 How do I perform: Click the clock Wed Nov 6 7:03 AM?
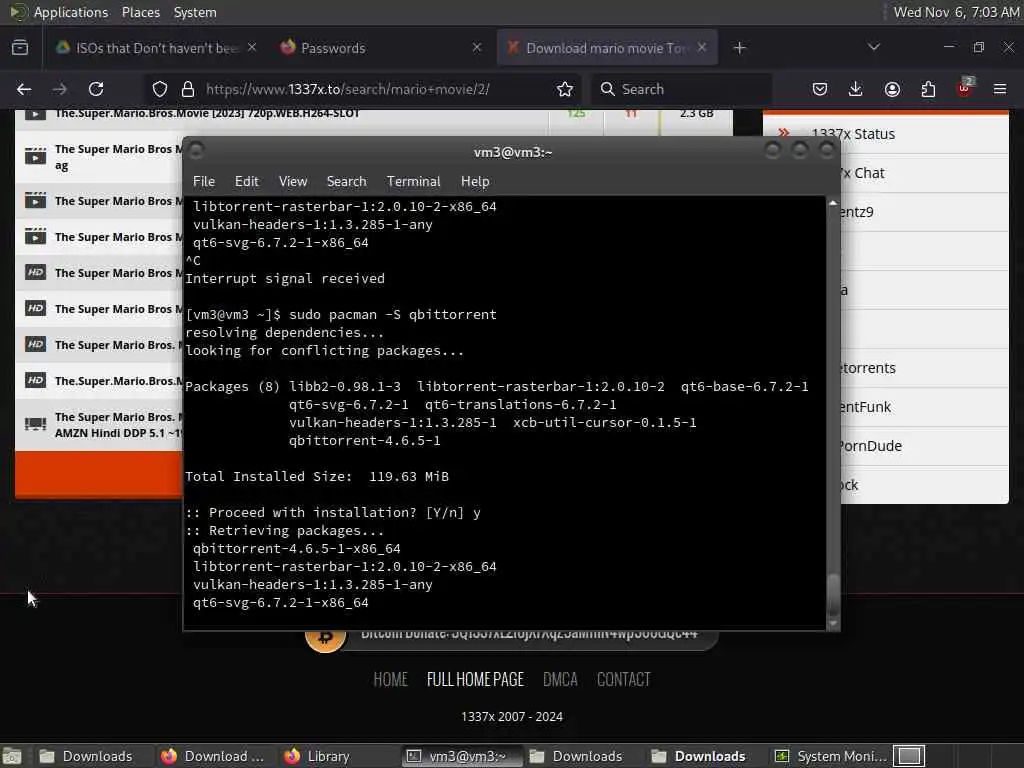click(956, 12)
